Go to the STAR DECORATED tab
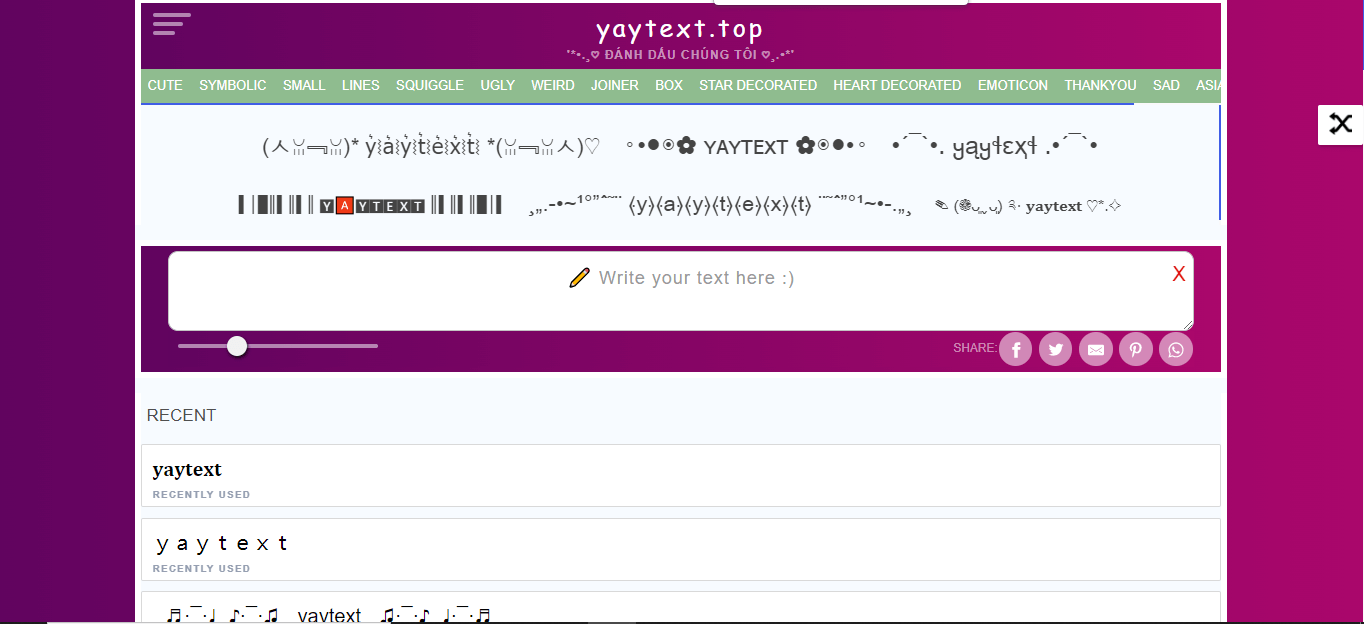Image resolution: width=1364 pixels, height=624 pixels. [x=757, y=86]
